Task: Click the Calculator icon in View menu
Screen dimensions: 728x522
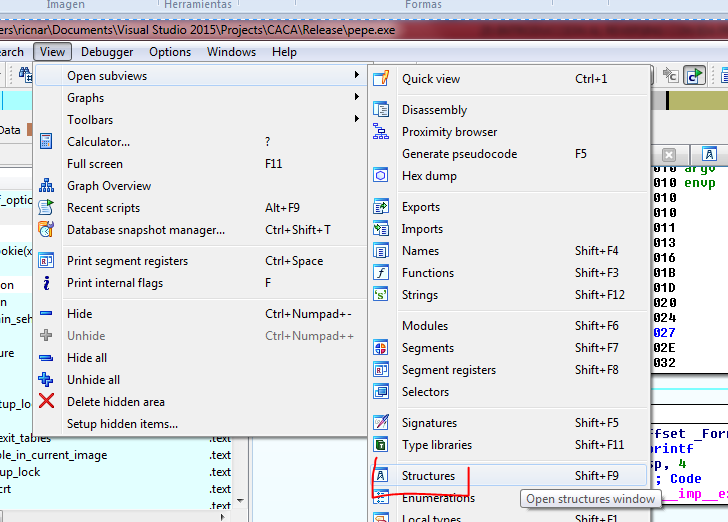Action: coord(46,142)
